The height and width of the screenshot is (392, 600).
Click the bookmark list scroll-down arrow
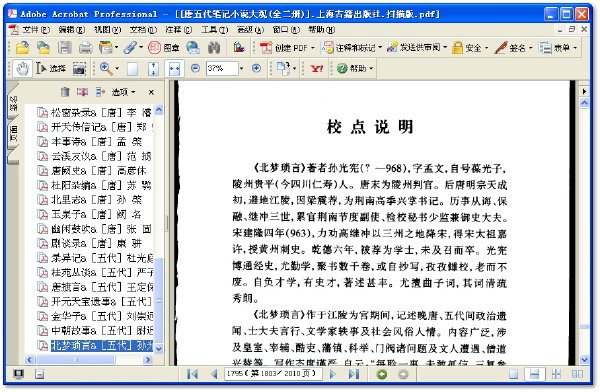(x=159, y=348)
